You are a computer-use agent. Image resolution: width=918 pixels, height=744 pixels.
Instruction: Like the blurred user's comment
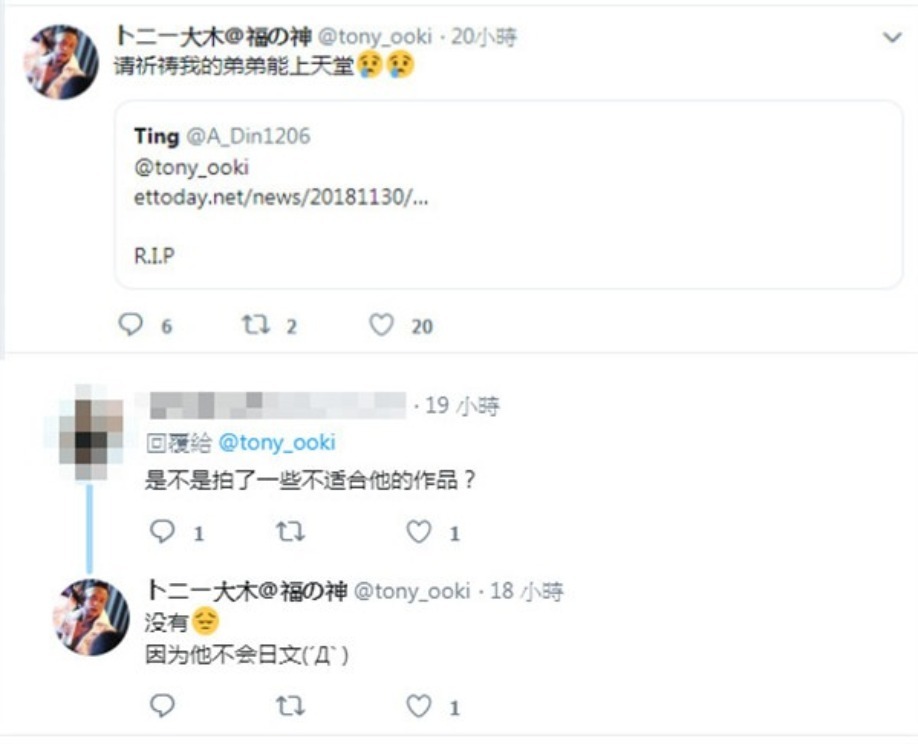(x=419, y=532)
